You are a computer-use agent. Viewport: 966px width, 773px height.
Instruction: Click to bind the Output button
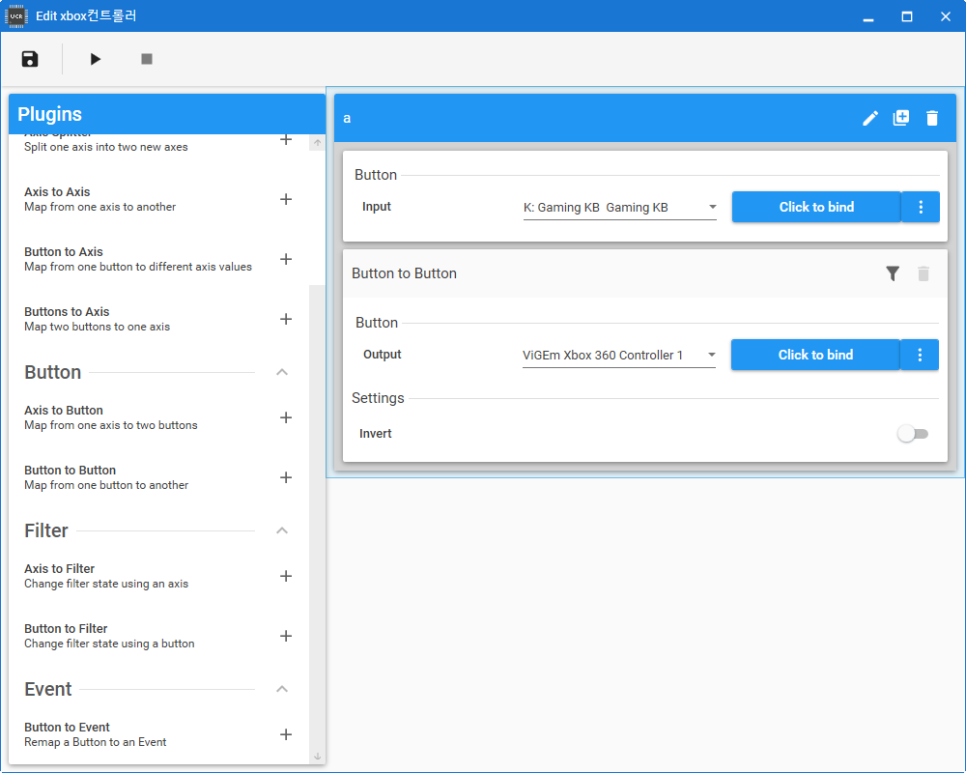(816, 355)
